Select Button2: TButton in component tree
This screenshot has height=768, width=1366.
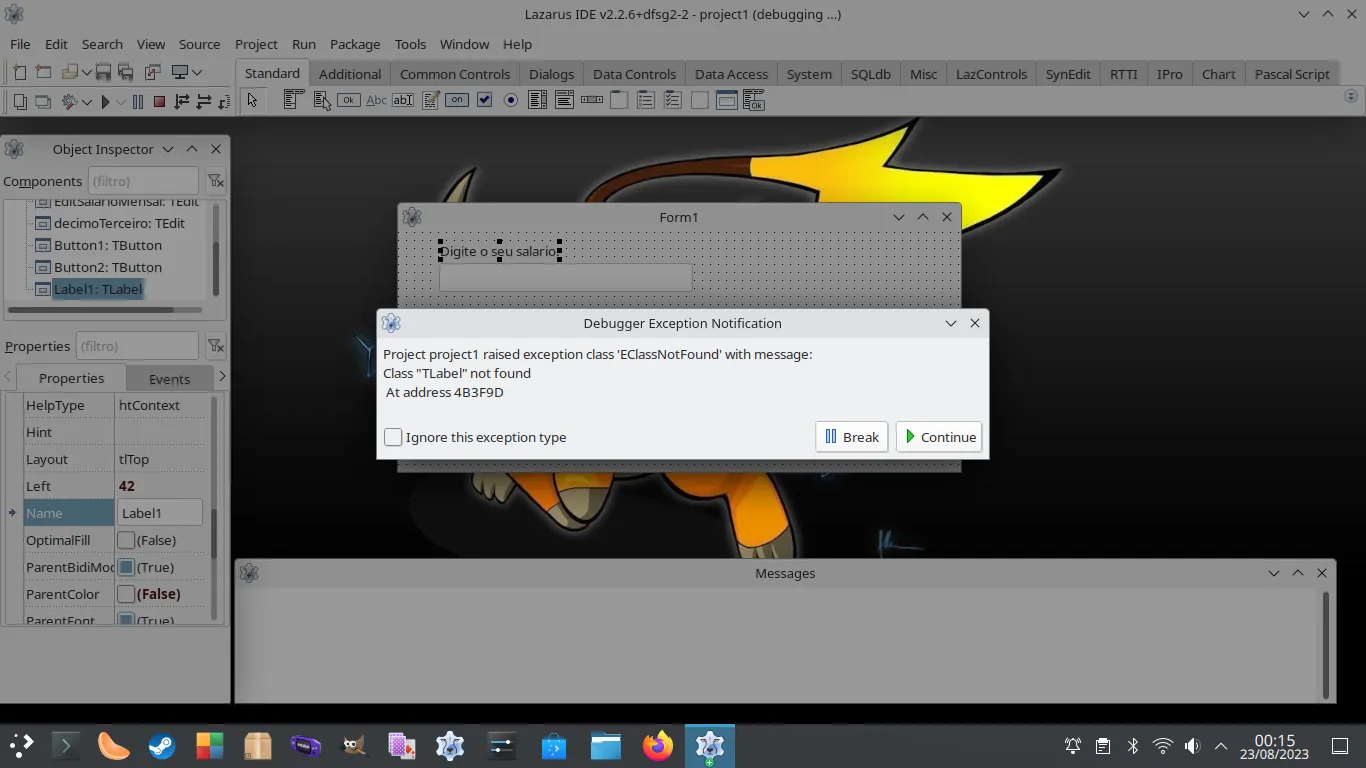point(107,267)
